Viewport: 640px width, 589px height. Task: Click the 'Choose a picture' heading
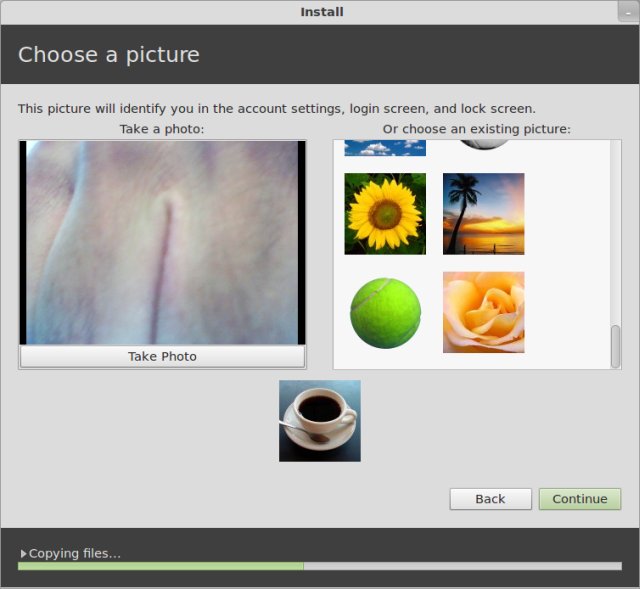pyautogui.click(x=109, y=55)
